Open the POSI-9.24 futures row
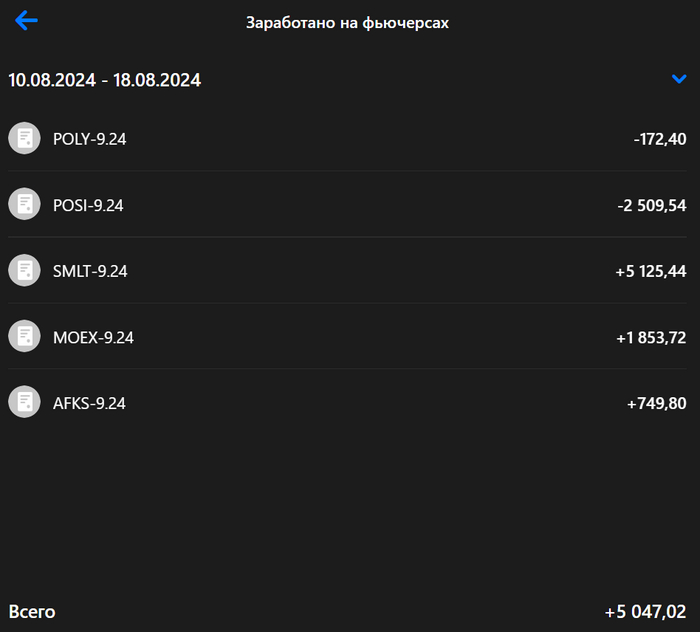Image resolution: width=700 pixels, height=632 pixels. [350, 204]
